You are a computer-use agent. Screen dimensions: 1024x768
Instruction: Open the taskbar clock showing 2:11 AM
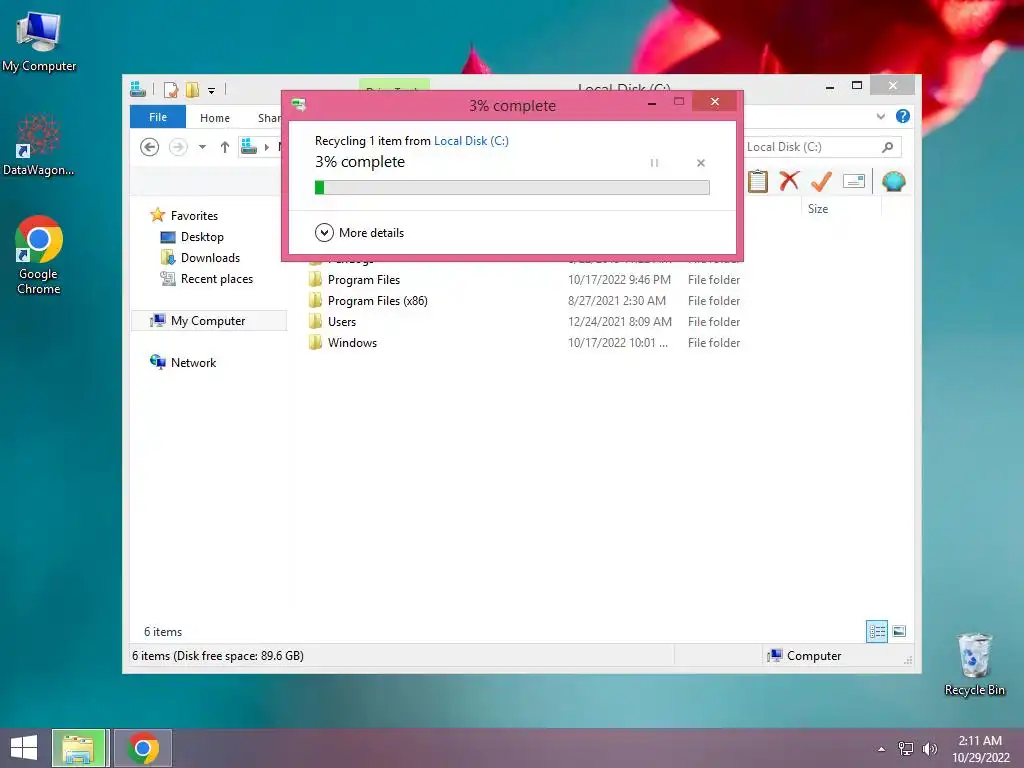tap(980, 748)
